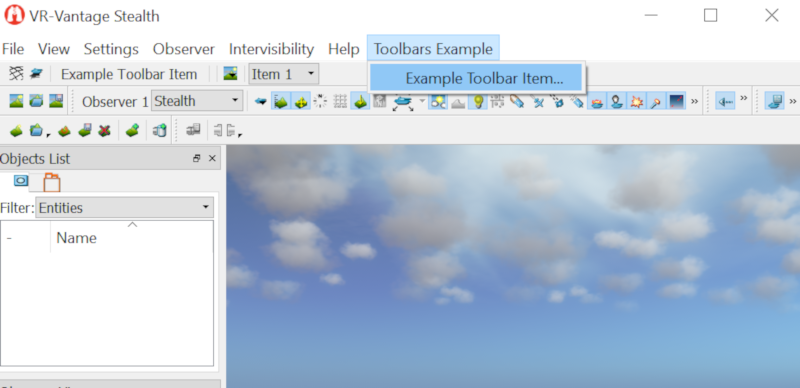
Task: Toggle the dashed left-arrow toolbar icon
Action: tap(725, 101)
